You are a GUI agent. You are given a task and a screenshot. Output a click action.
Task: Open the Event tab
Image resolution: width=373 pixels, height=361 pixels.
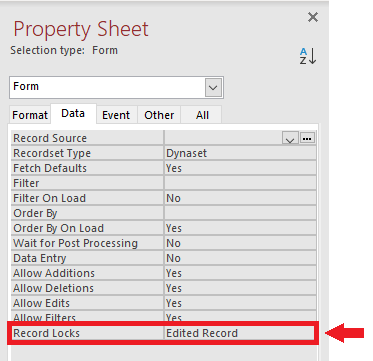[116, 115]
